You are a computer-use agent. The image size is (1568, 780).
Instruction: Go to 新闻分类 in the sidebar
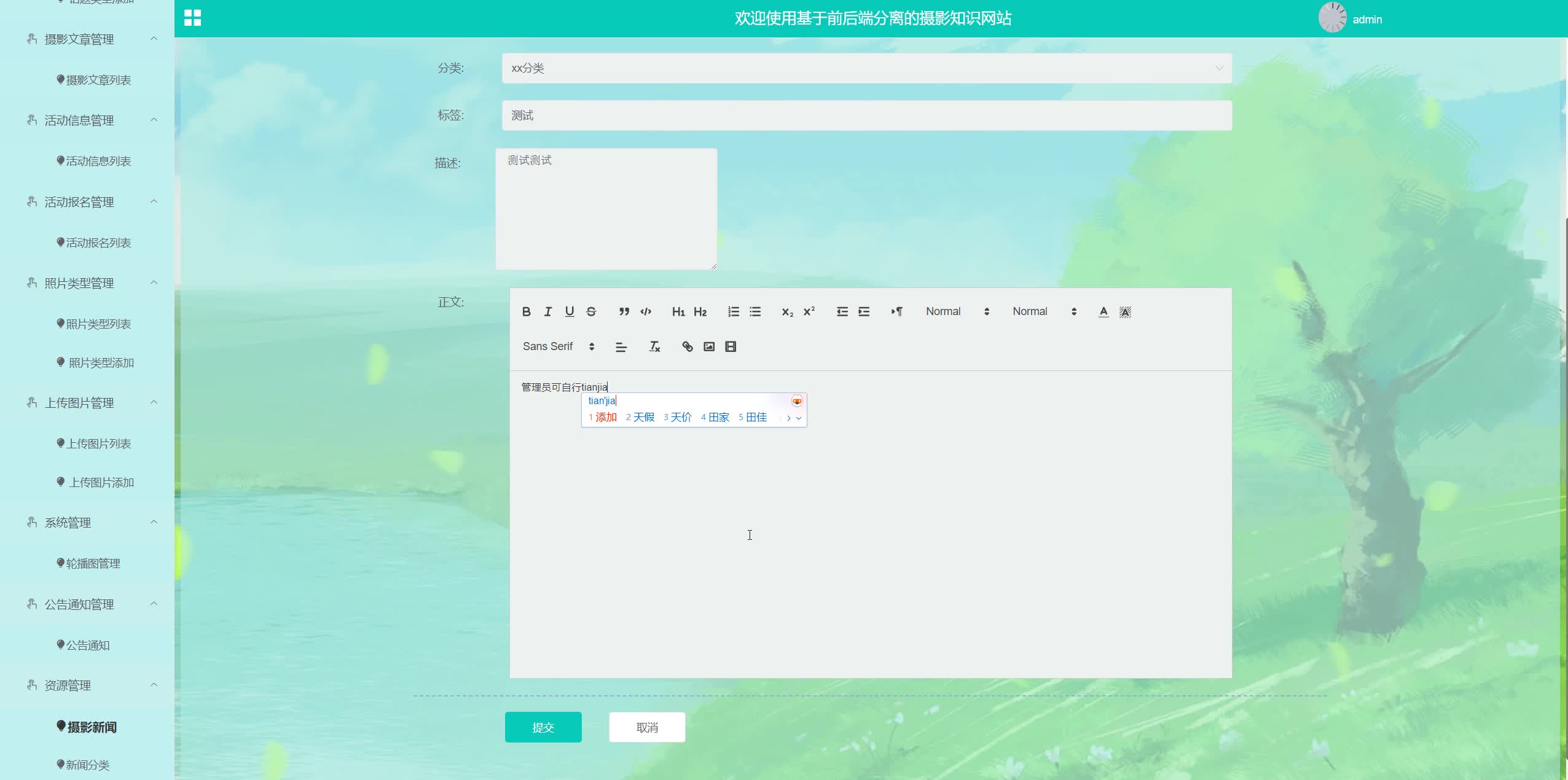[x=88, y=765]
